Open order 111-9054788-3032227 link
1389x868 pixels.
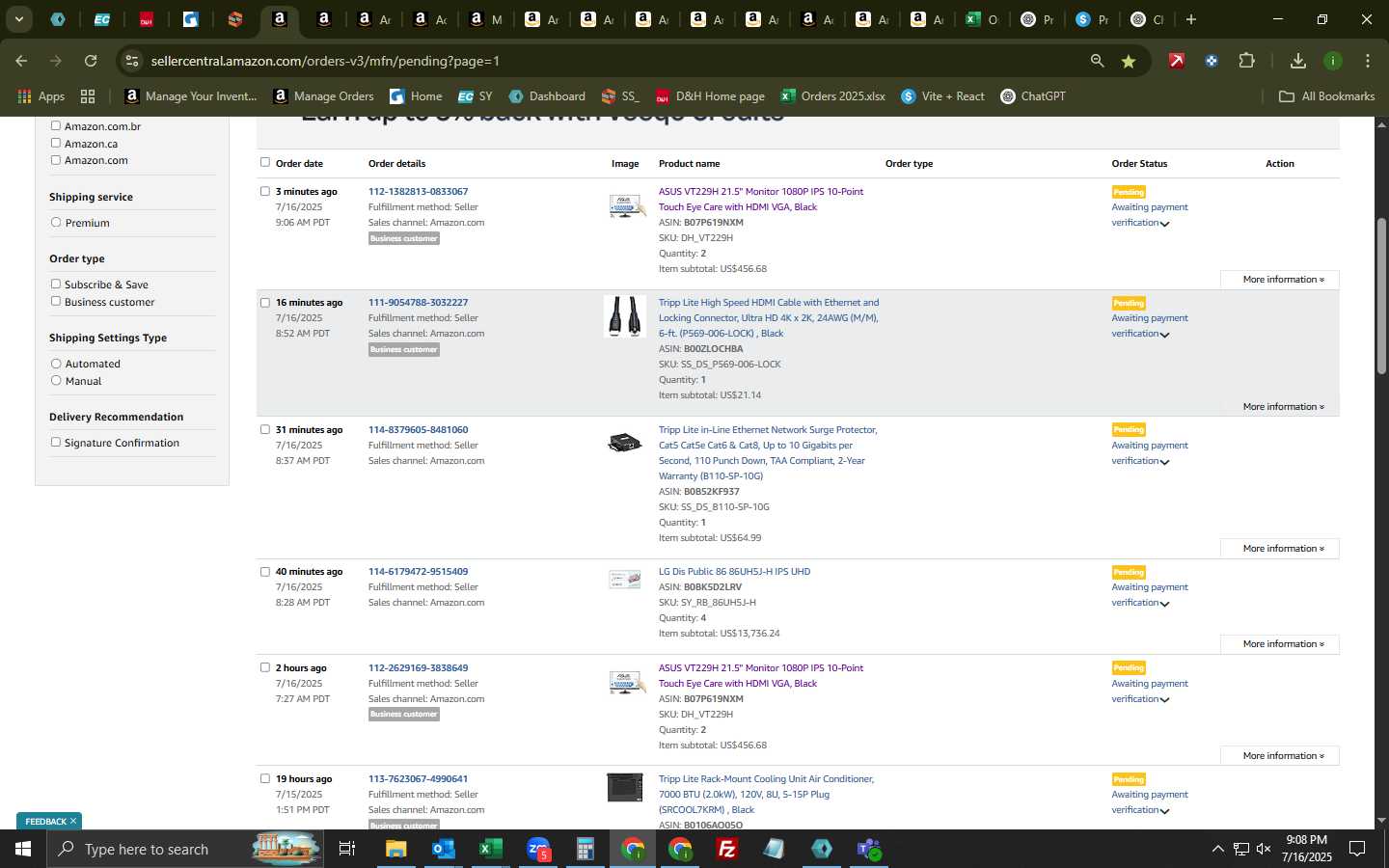[x=418, y=302]
